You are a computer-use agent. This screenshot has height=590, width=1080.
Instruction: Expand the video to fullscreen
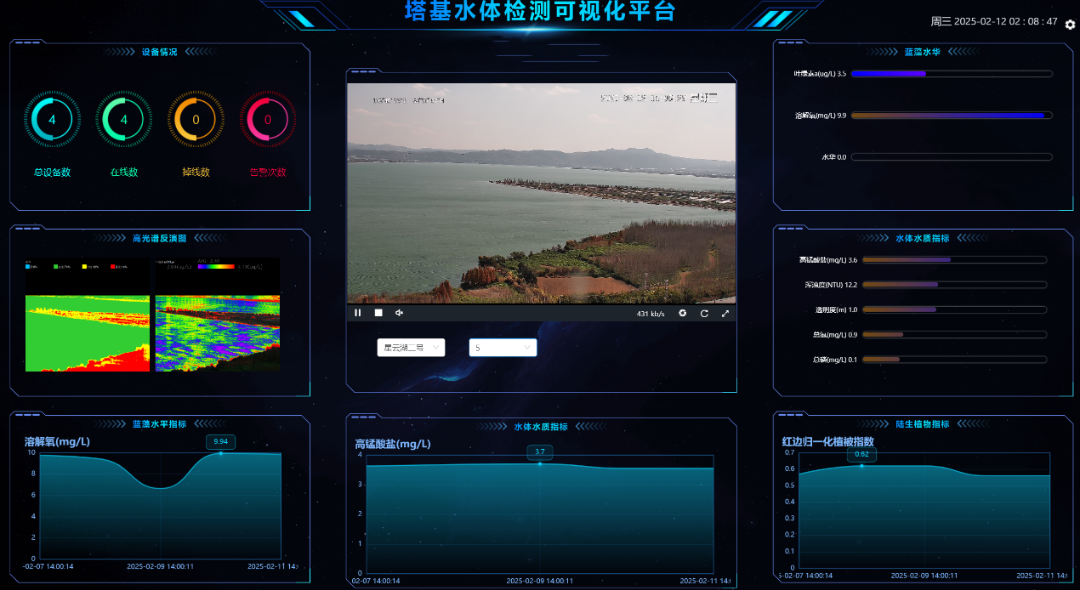pos(725,313)
